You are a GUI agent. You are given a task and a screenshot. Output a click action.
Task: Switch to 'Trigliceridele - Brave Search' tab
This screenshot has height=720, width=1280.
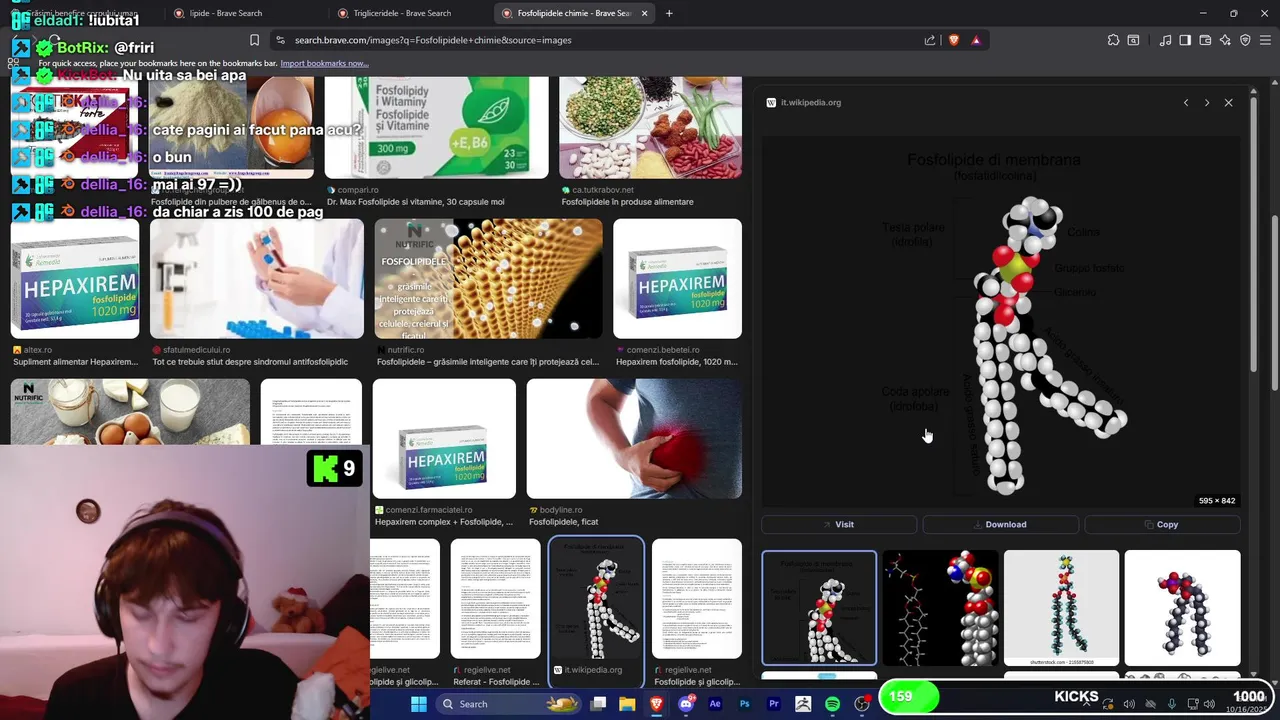[x=411, y=13]
